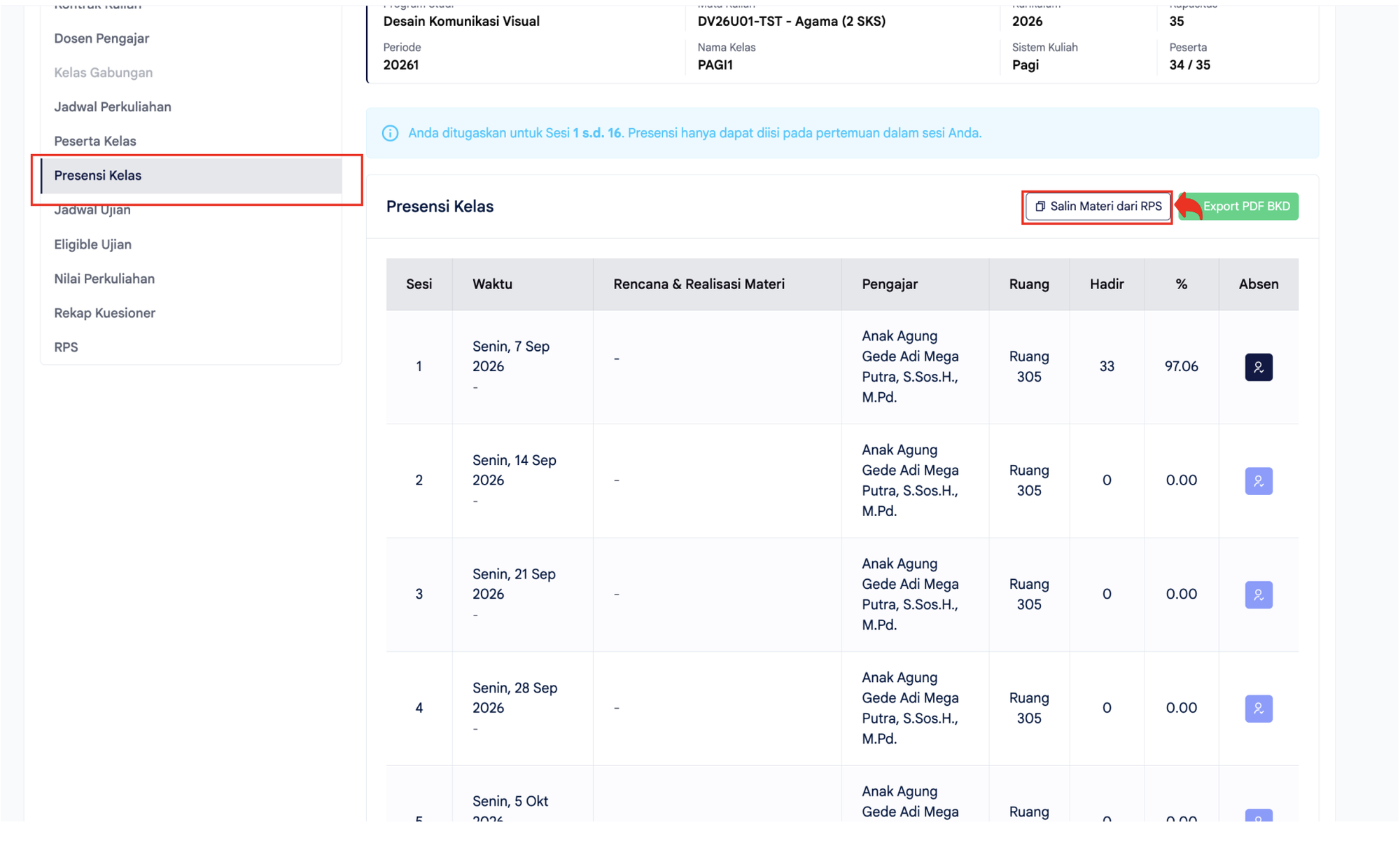
Task: Click the Sistem Kuliah value Pagi
Action: pyautogui.click(x=1025, y=65)
